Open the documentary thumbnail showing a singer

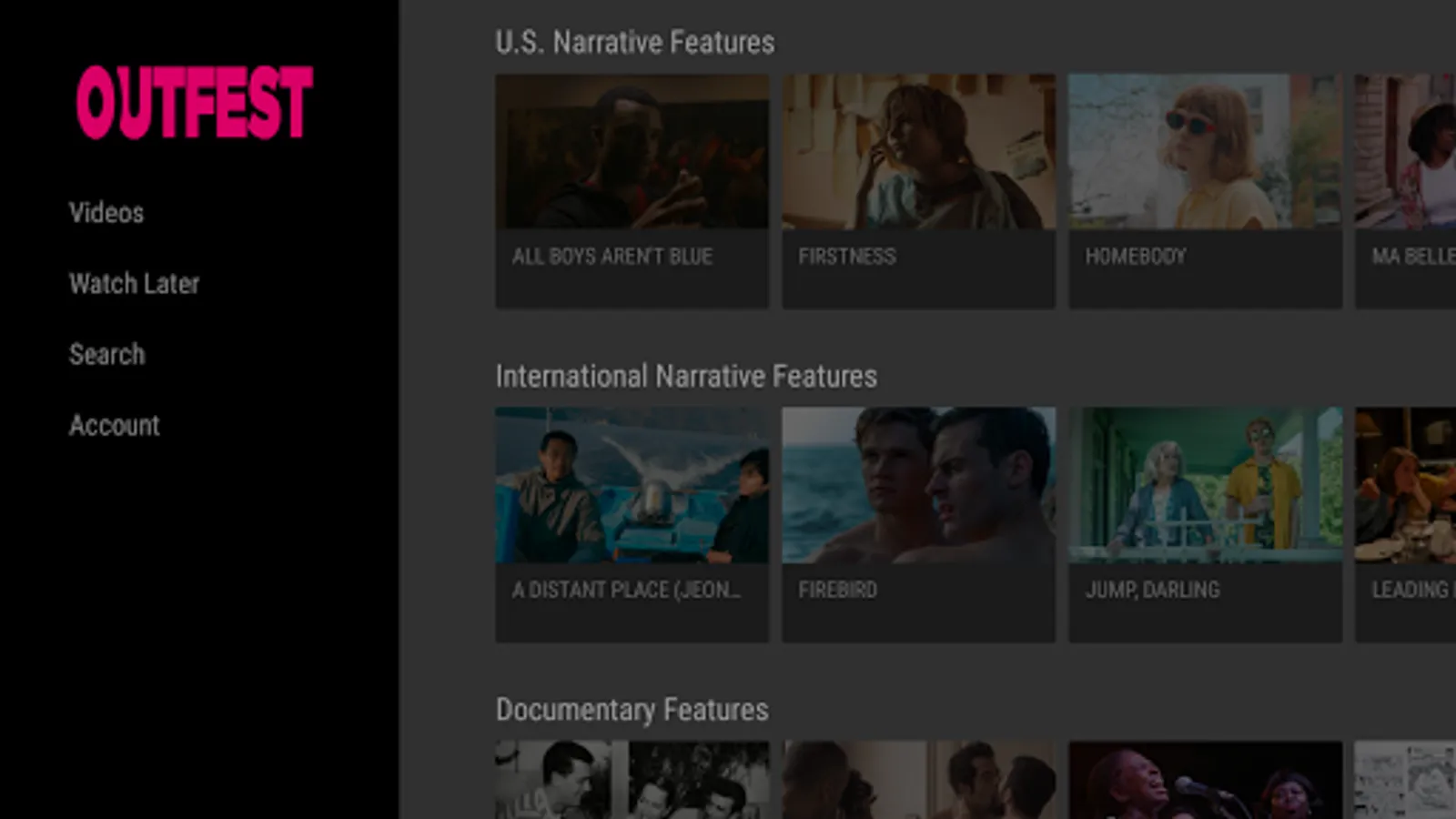pos(1205,780)
